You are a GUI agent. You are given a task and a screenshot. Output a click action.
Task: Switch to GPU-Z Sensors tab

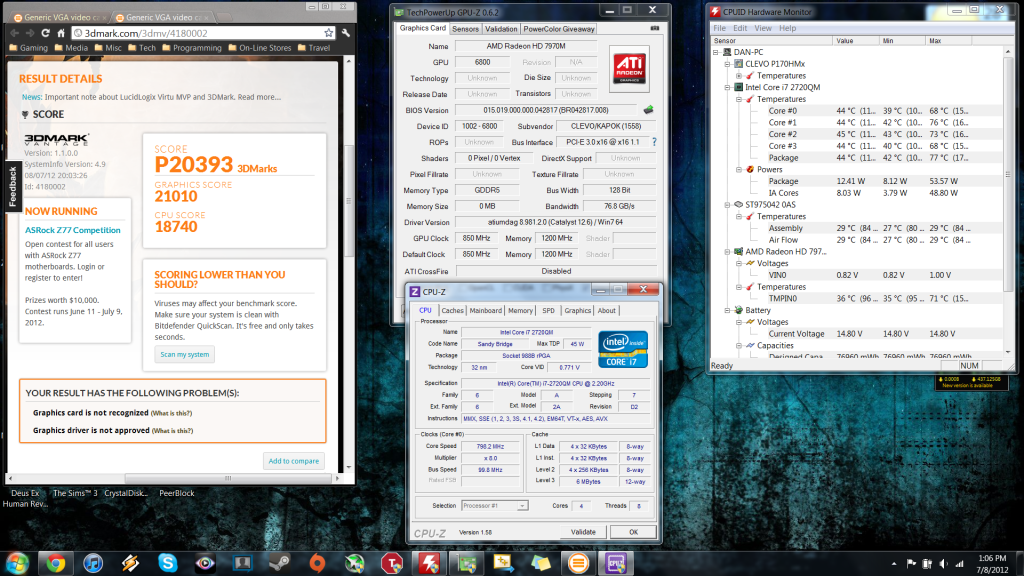465,29
